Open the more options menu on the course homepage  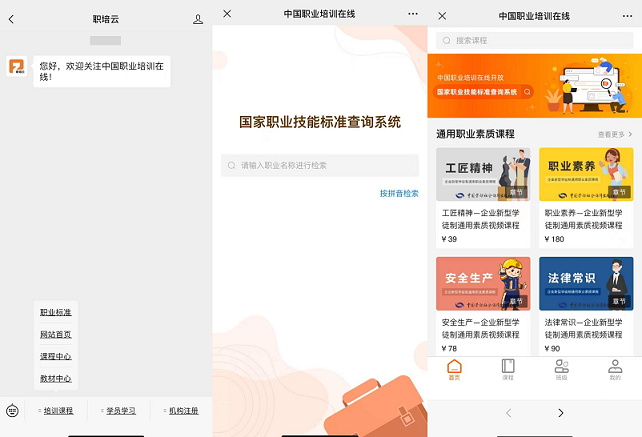627,16
